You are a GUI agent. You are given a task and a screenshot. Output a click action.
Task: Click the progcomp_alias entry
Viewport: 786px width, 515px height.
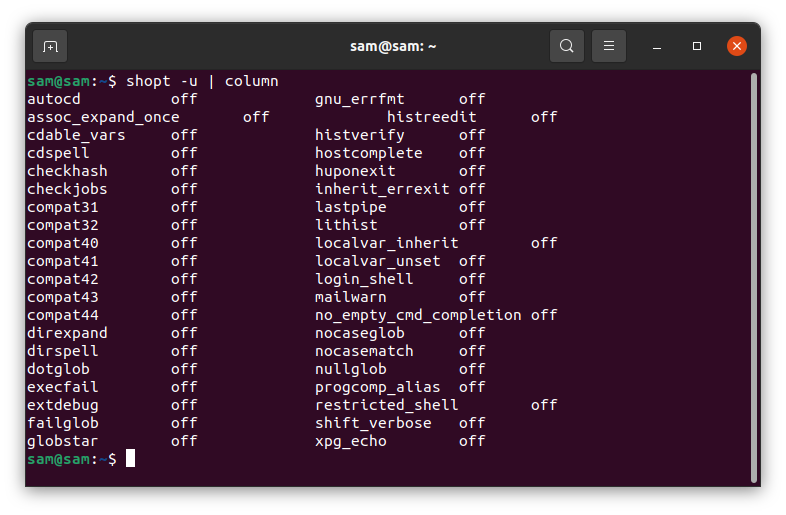pos(372,387)
